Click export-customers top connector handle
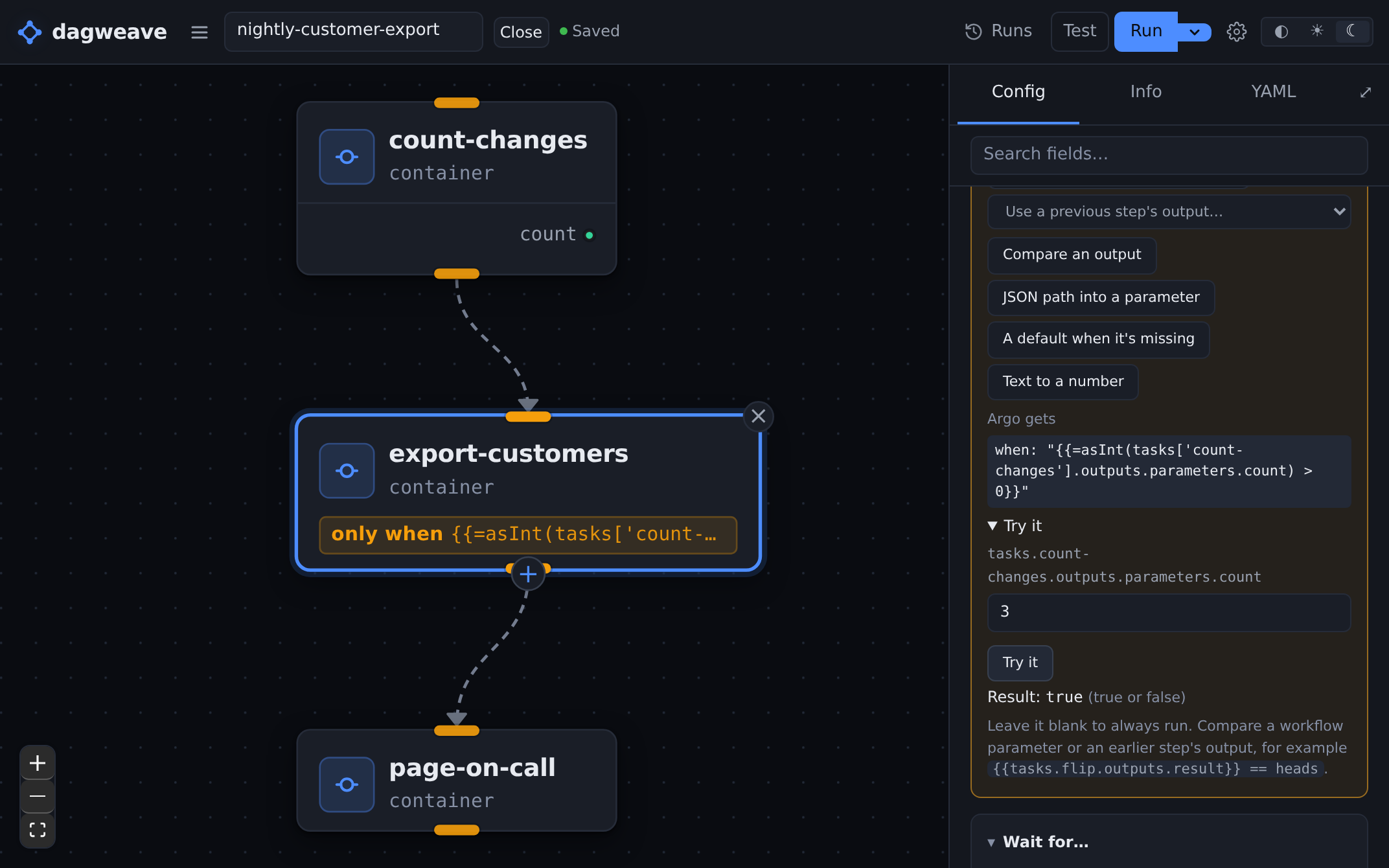 (528, 417)
